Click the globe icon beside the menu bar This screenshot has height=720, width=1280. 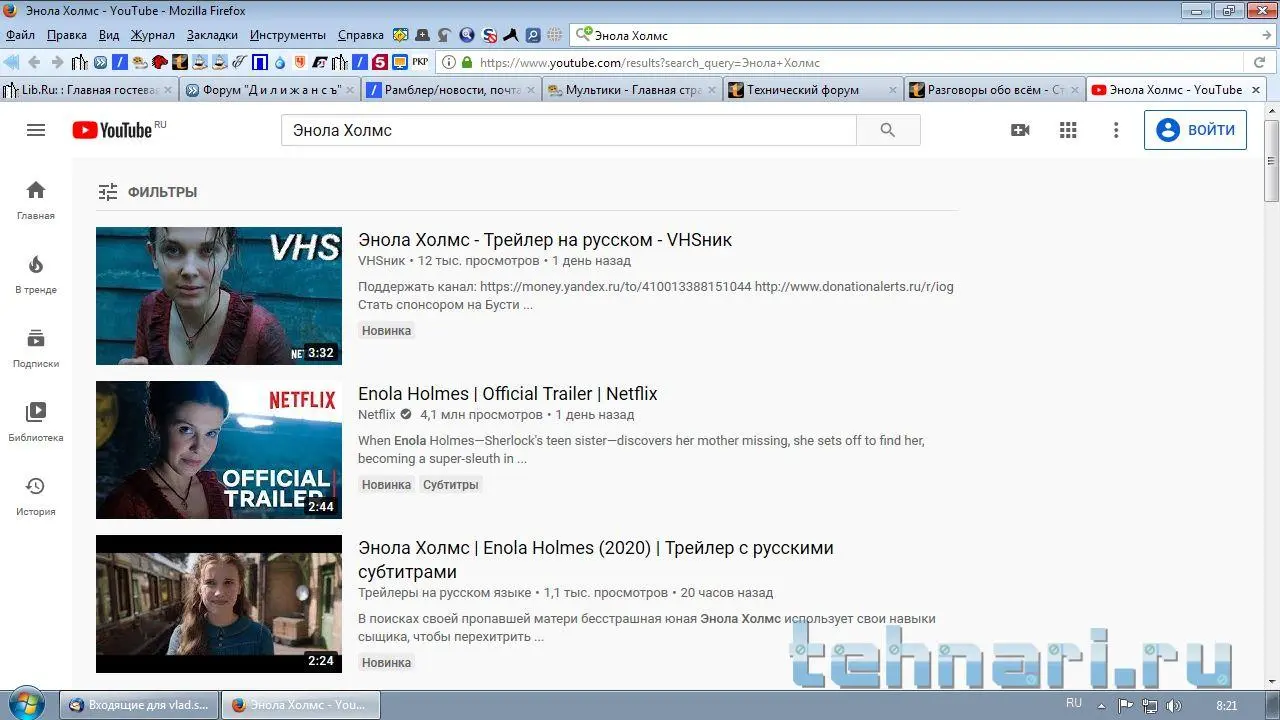555,35
